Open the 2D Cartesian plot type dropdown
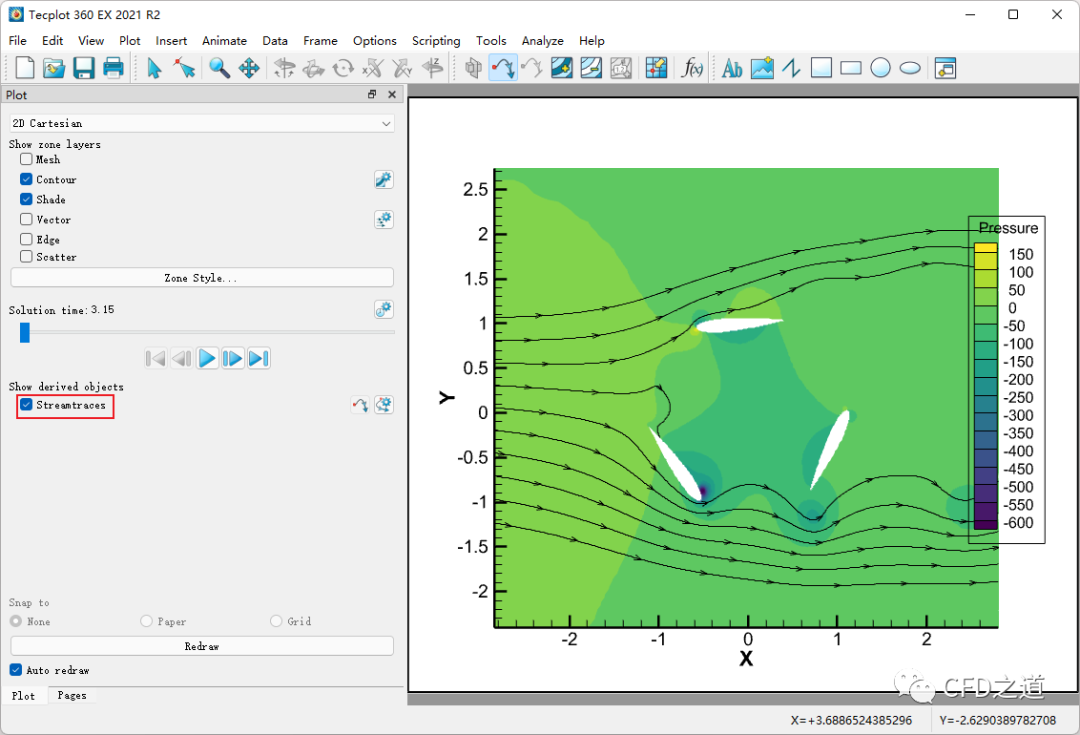The width and height of the screenshot is (1080, 735). [x=201, y=123]
